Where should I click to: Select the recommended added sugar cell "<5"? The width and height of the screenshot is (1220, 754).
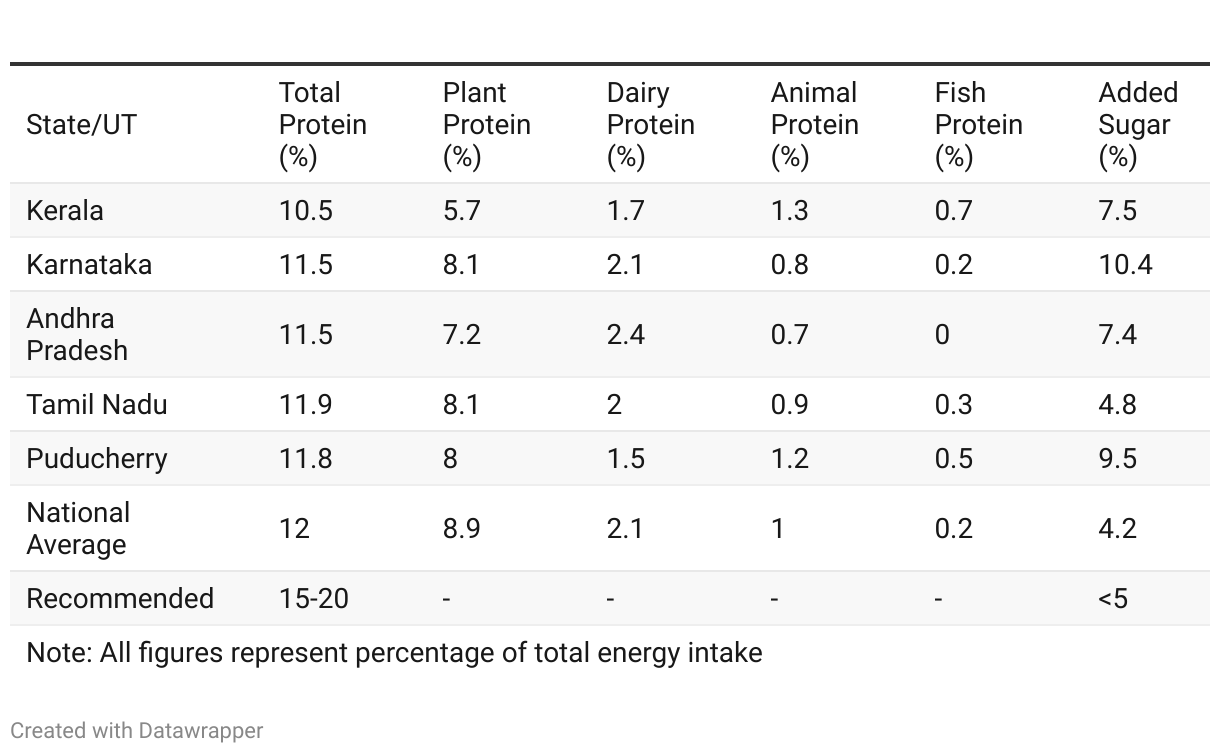pyautogui.click(x=1113, y=599)
